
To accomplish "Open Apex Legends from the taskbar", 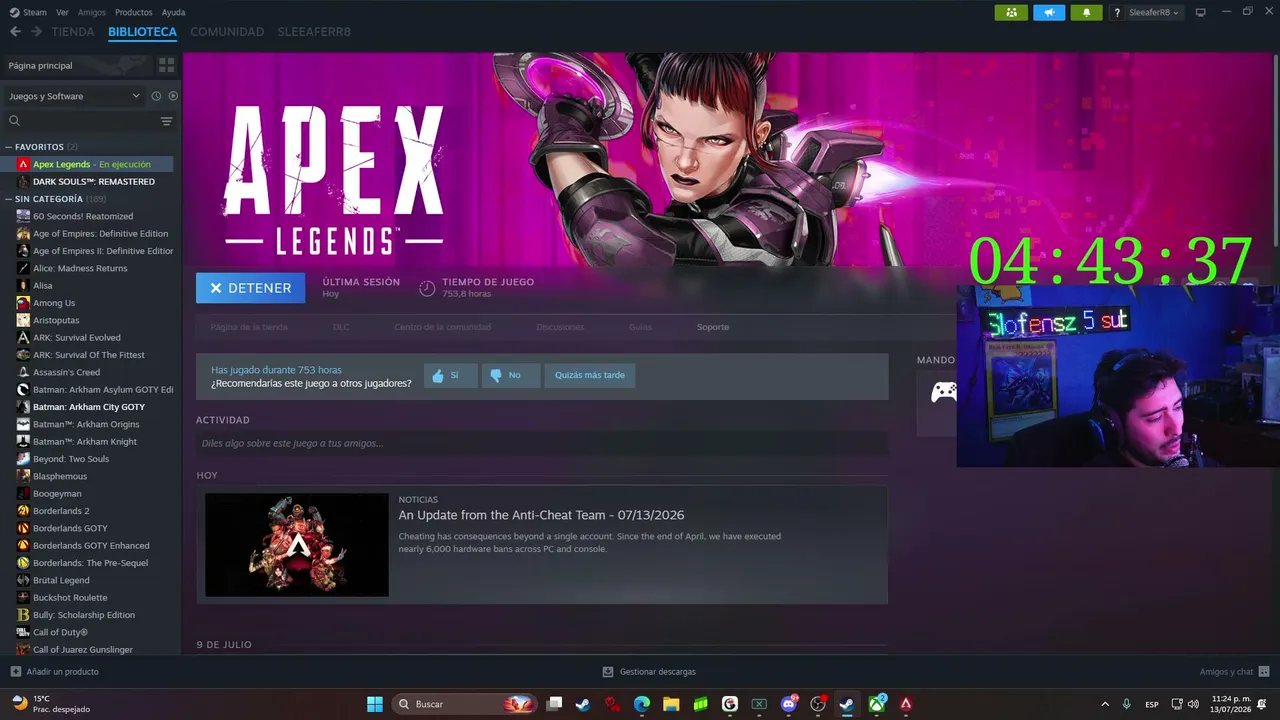I will [x=906, y=704].
